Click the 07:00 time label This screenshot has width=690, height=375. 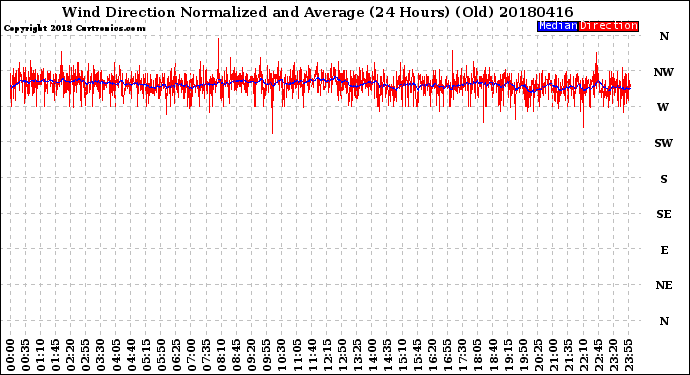coord(191,355)
